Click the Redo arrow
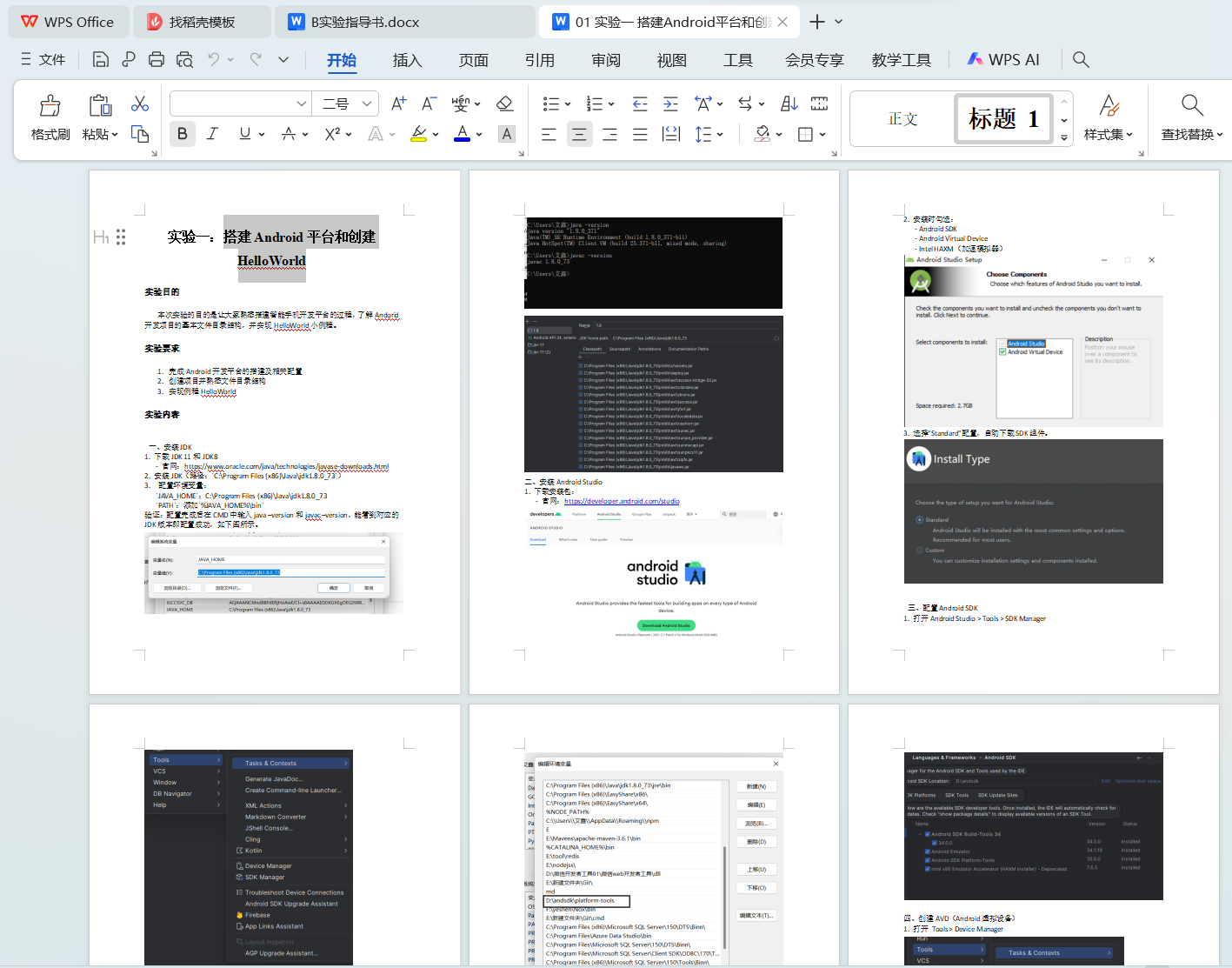The image size is (1232, 968). (x=256, y=59)
